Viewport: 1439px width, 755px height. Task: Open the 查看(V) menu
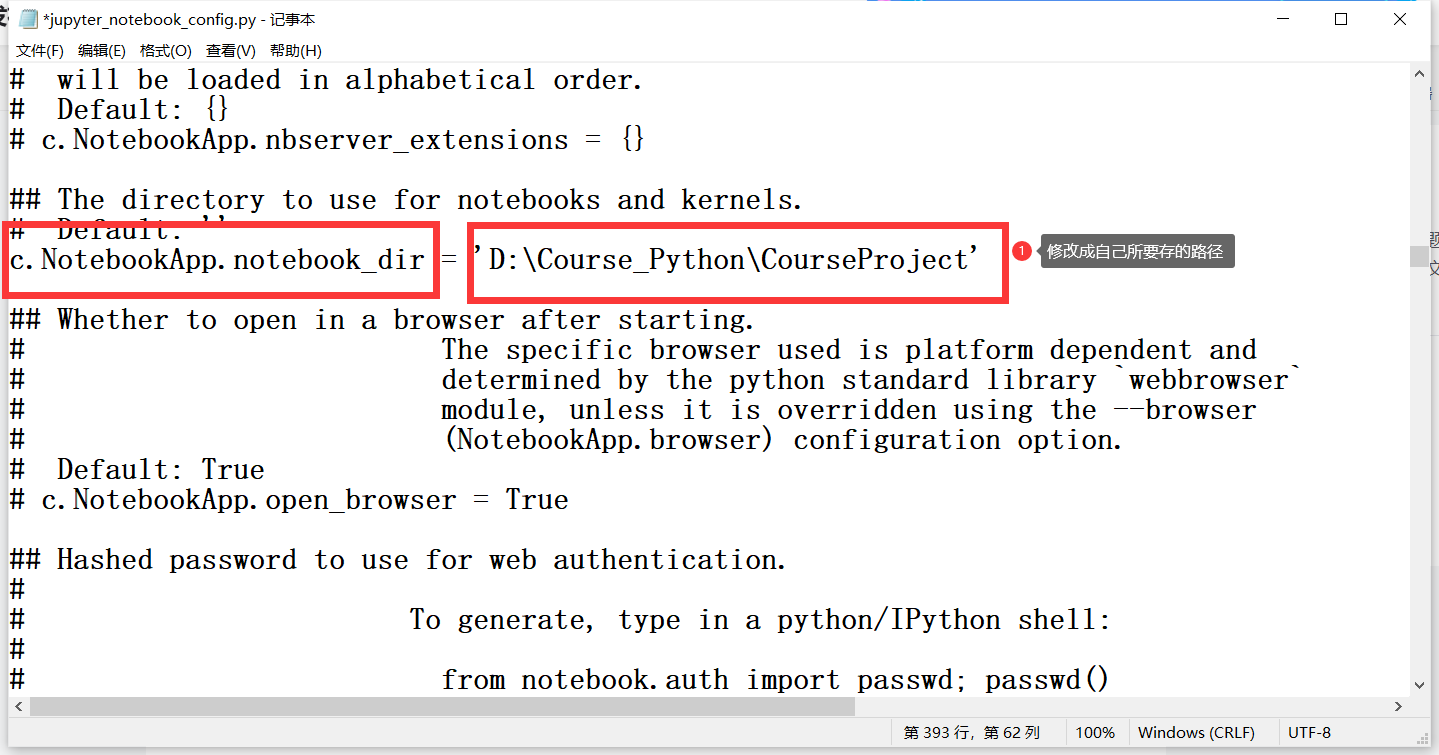click(228, 50)
